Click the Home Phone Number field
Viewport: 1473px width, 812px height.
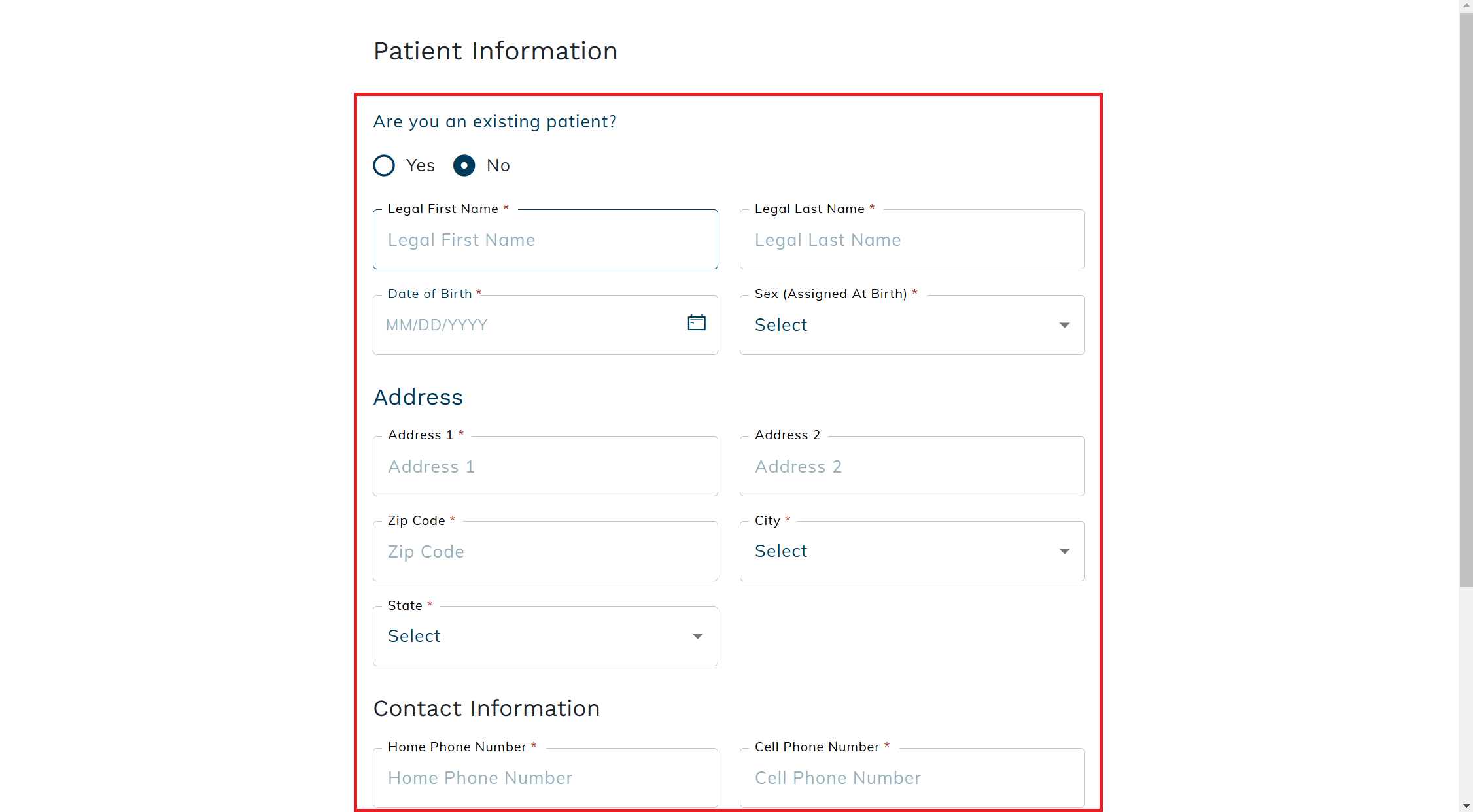tap(545, 778)
